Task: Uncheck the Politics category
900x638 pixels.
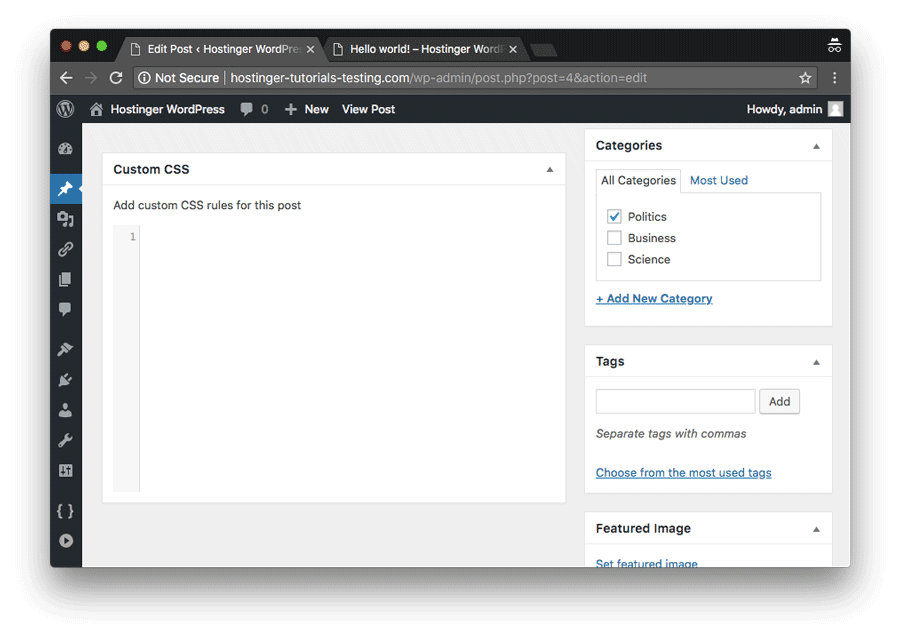Action: pos(614,216)
